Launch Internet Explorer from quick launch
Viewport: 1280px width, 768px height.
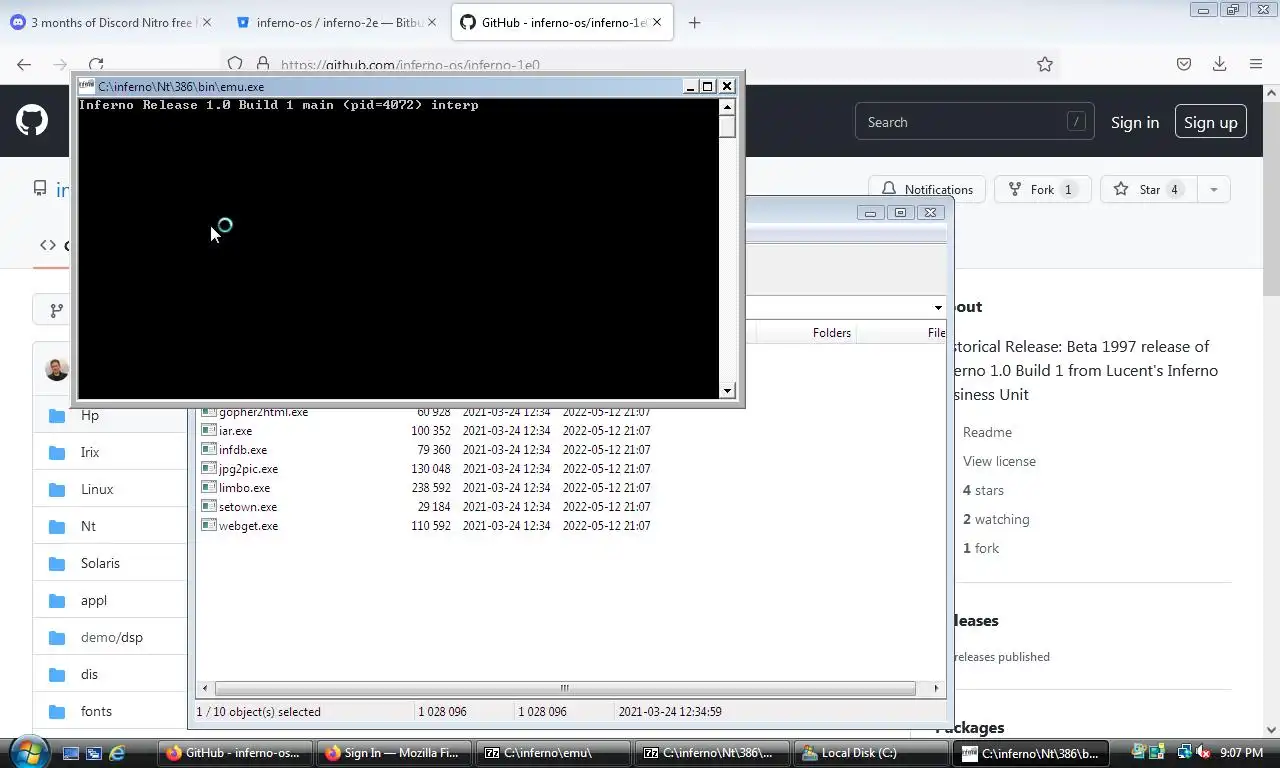point(117,753)
